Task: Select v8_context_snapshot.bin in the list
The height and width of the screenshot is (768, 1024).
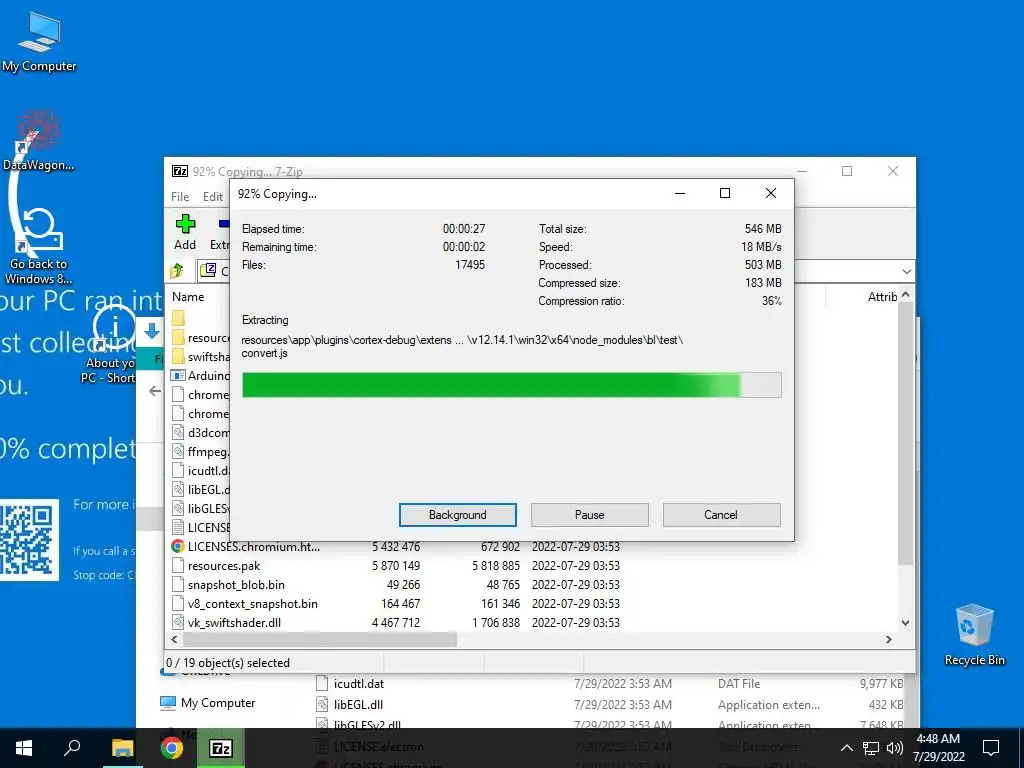Action: click(253, 603)
